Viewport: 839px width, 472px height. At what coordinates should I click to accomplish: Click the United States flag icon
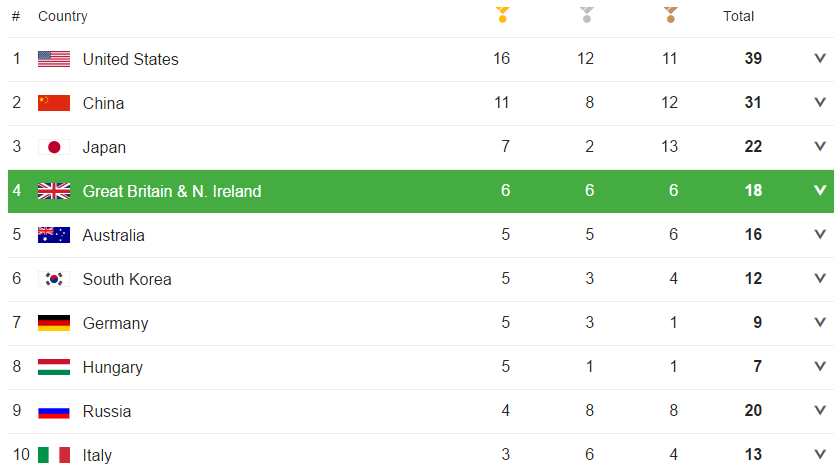[54, 59]
